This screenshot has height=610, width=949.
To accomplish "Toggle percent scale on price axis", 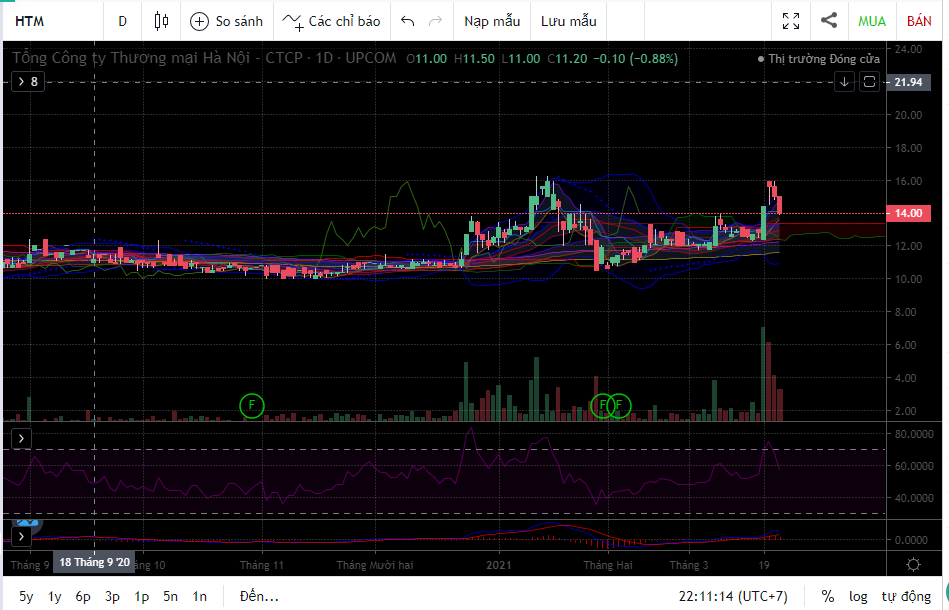I will pyautogui.click(x=828, y=596).
